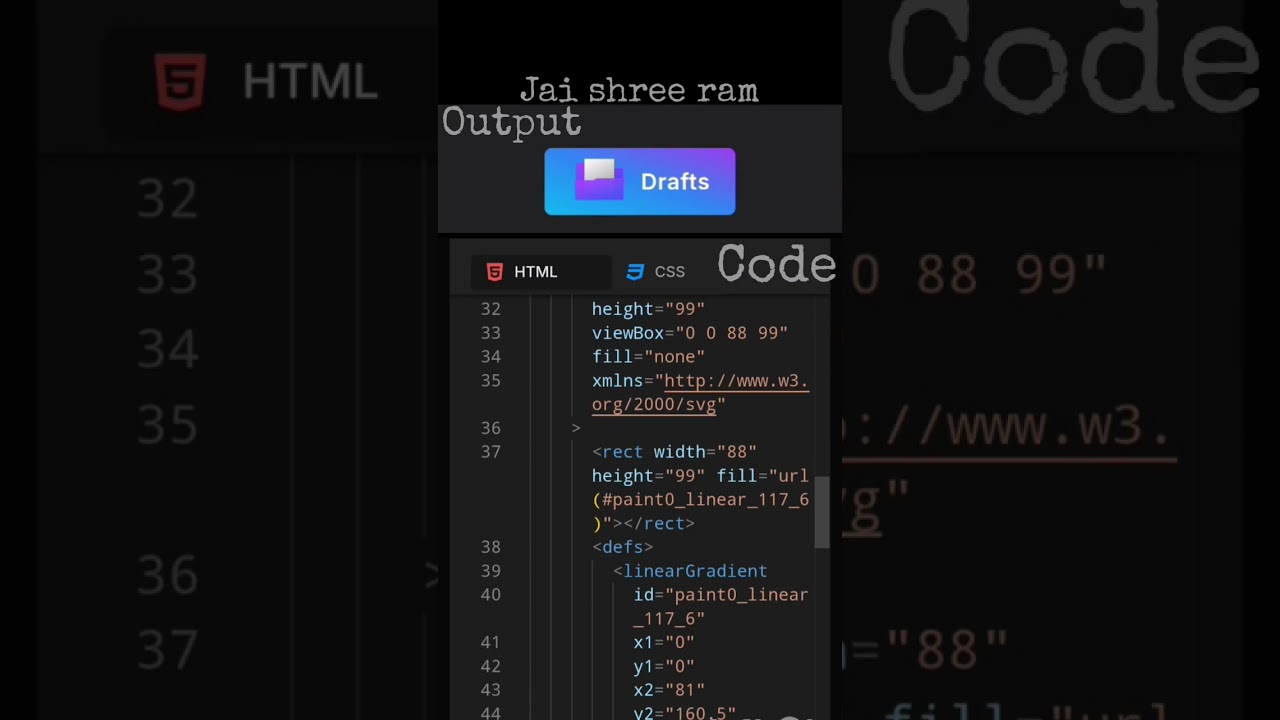Click line number 40 in gutter

coord(490,595)
